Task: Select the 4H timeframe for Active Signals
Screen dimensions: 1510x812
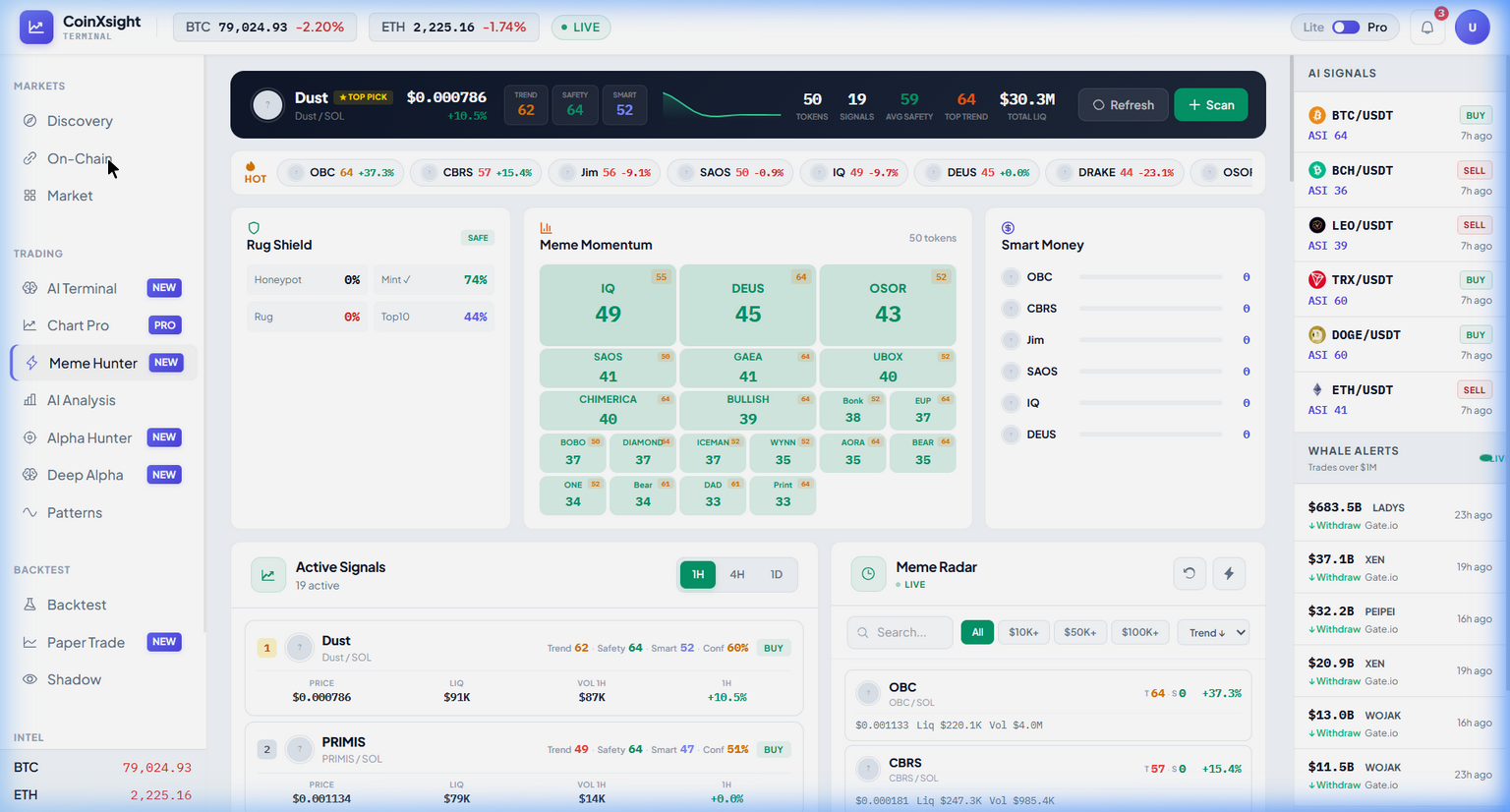Action: click(x=737, y=575)
